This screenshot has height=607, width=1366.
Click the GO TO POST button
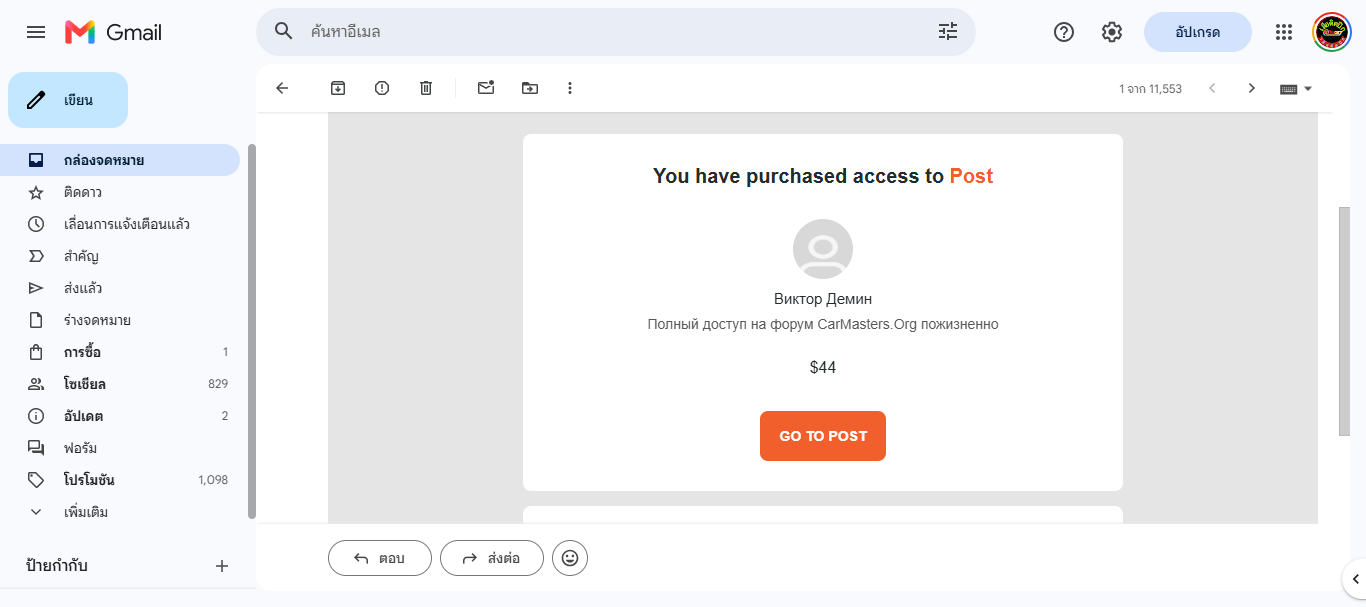pos(823,436)
